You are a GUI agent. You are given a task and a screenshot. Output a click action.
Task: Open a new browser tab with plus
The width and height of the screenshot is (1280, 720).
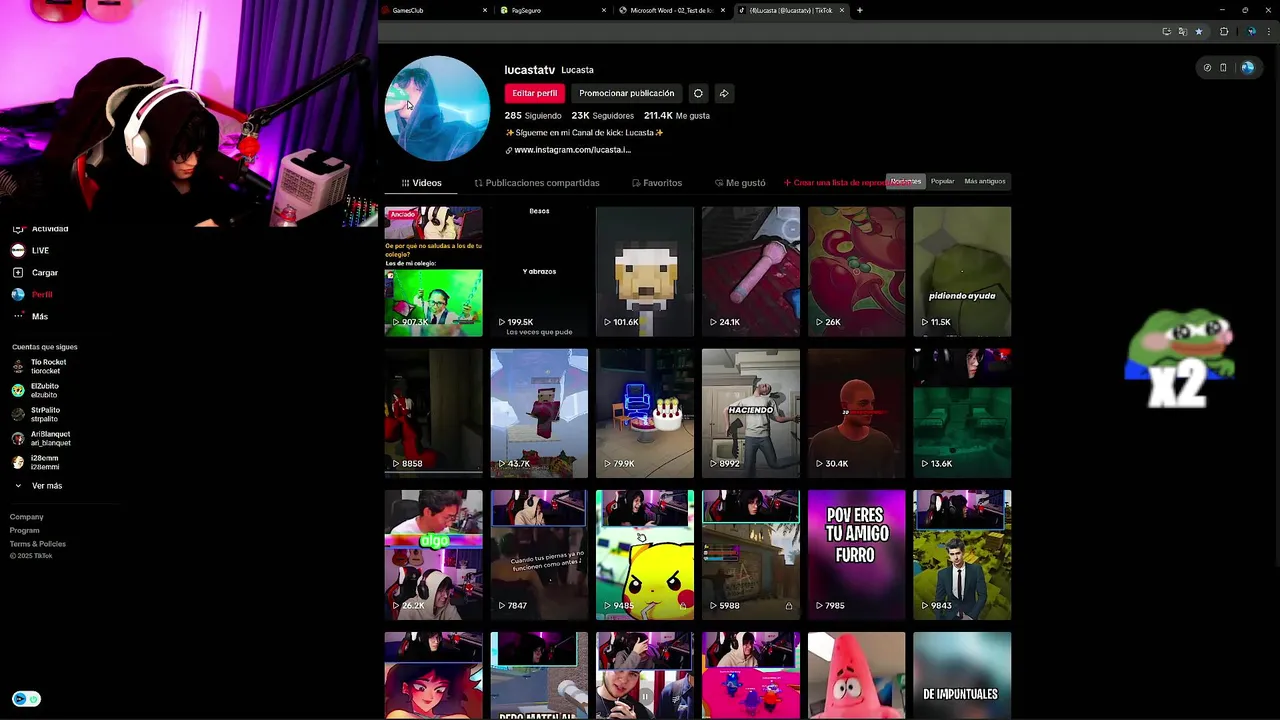(860, 10)
